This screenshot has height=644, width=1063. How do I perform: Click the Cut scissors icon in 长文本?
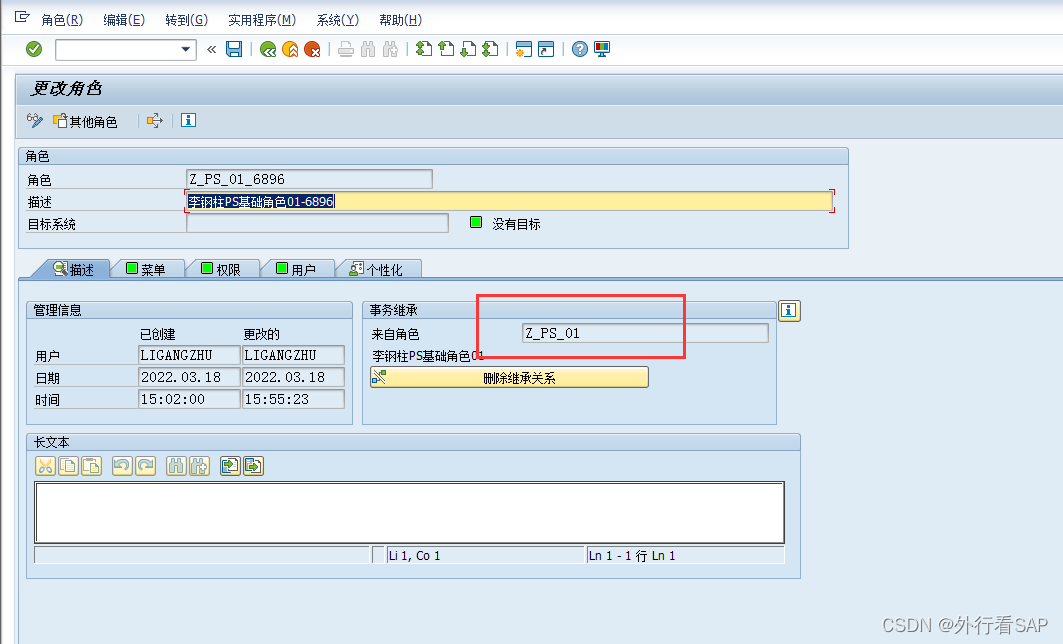[45, 466]
